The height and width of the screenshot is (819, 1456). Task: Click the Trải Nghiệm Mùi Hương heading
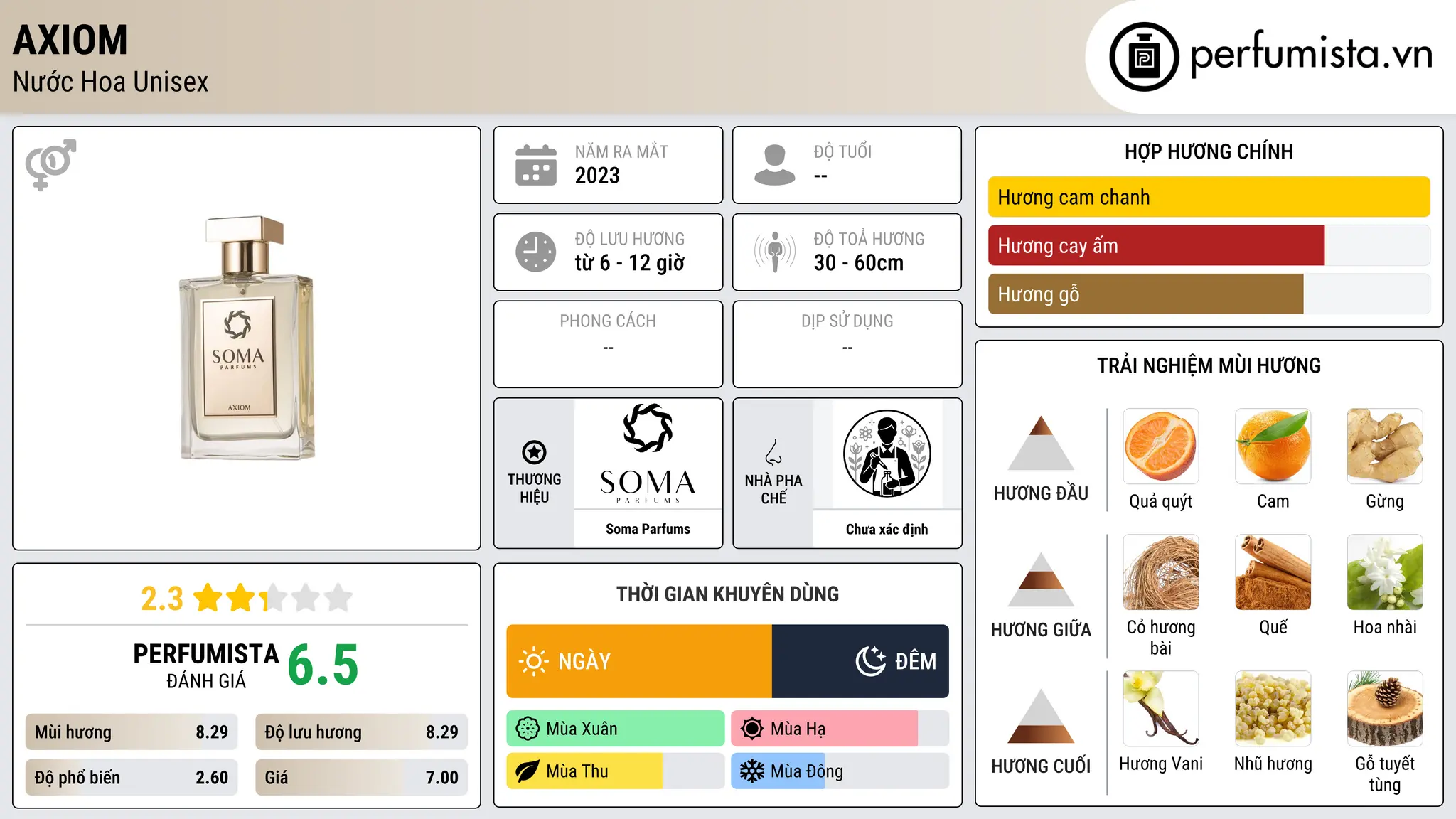tap(1209, 365)
